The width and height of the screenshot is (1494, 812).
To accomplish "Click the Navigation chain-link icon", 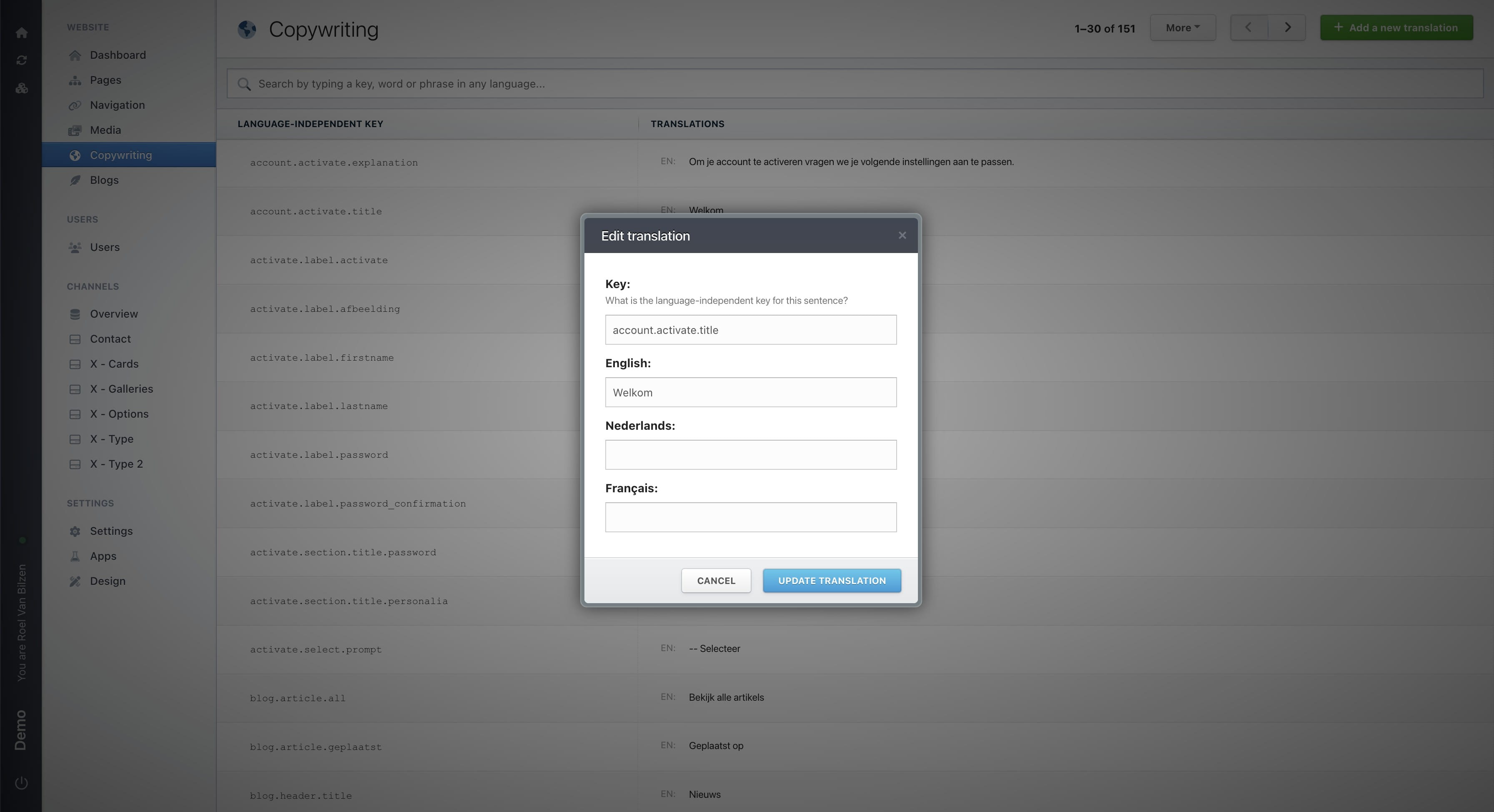I will [x=75, y=105].
